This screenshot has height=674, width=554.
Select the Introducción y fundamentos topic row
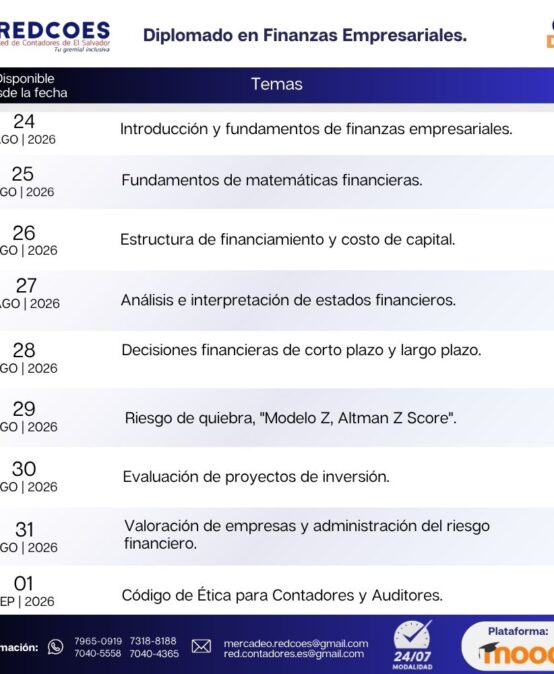[x=277, y=129]
